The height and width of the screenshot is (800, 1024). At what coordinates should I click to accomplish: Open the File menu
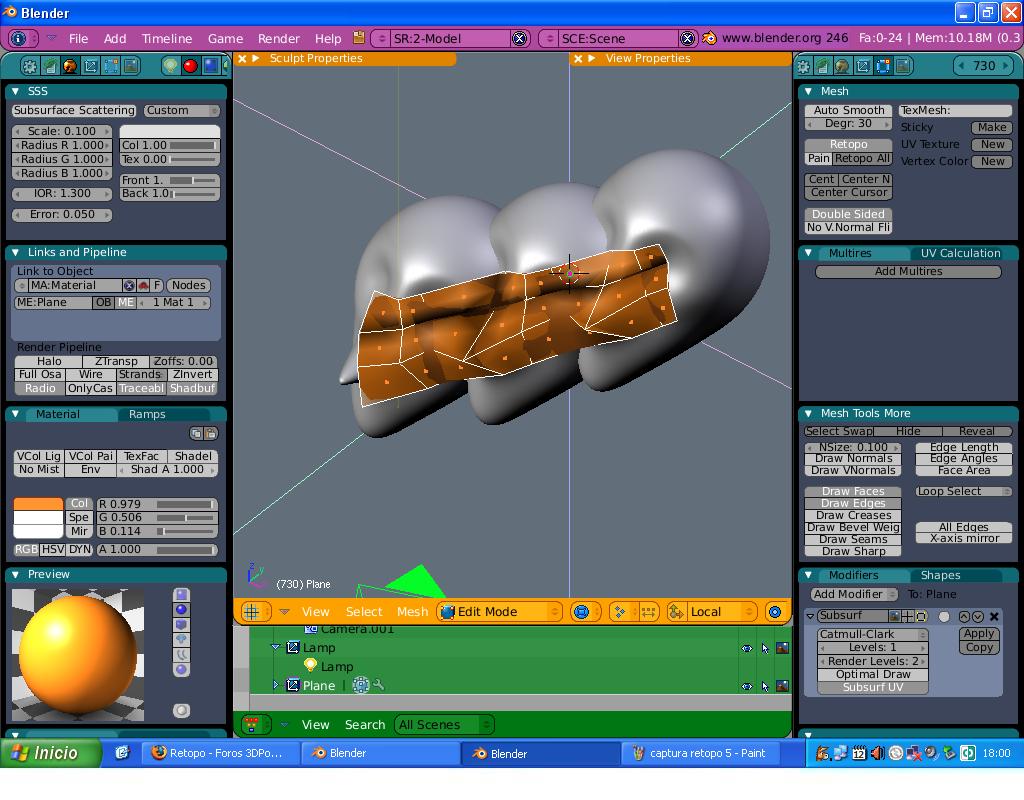point(78,39)
